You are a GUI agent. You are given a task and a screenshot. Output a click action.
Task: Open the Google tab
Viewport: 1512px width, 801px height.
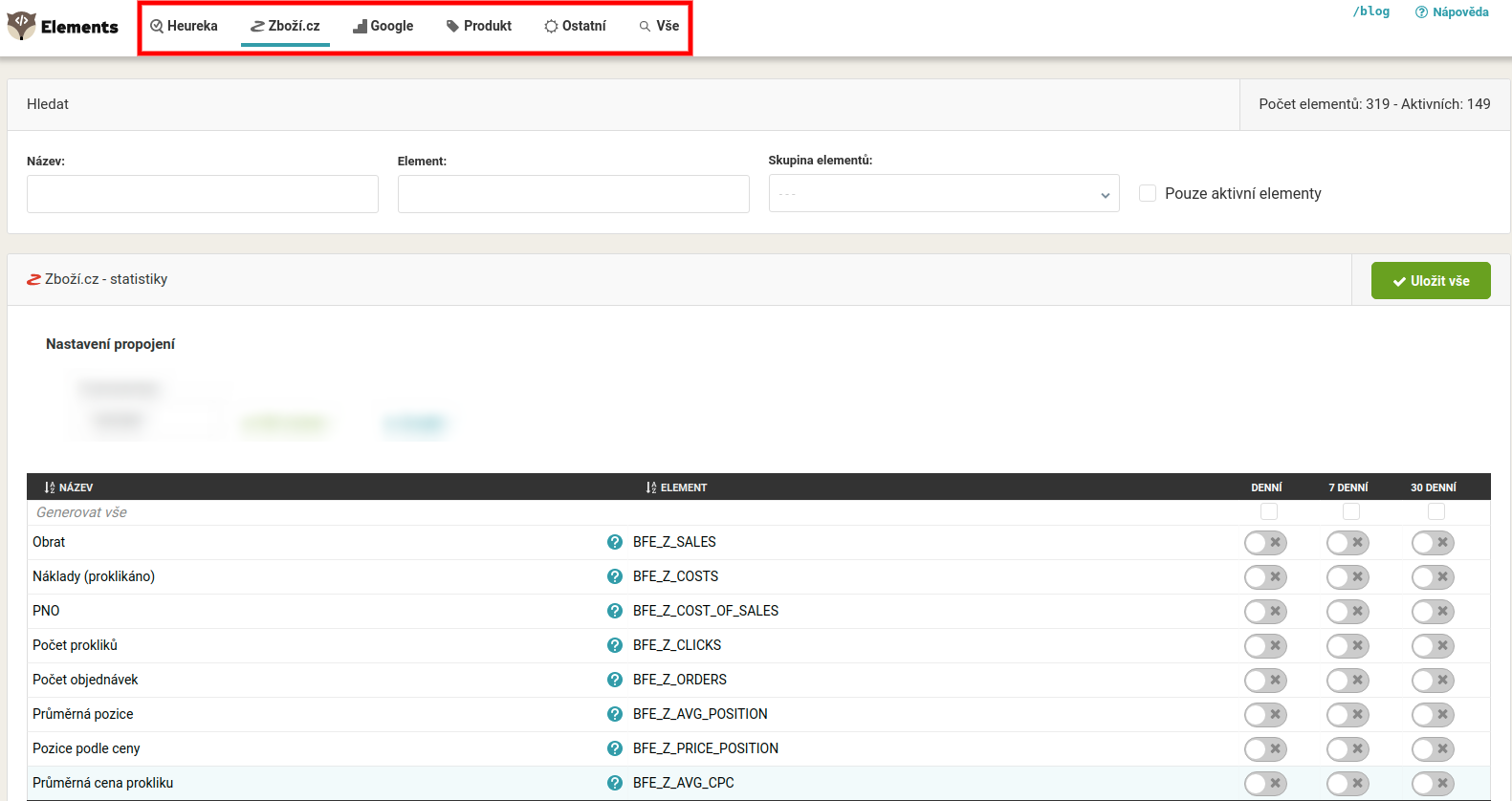[383, 26]
